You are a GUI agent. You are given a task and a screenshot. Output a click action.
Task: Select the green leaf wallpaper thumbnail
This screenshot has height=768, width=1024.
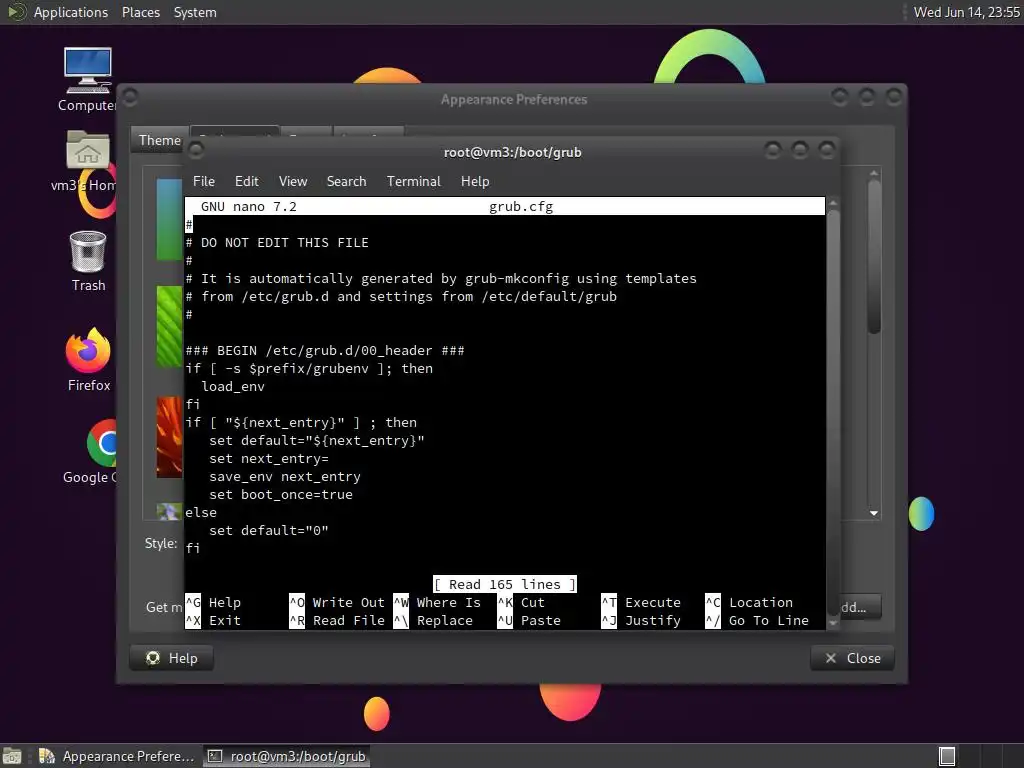click(170, 327)
